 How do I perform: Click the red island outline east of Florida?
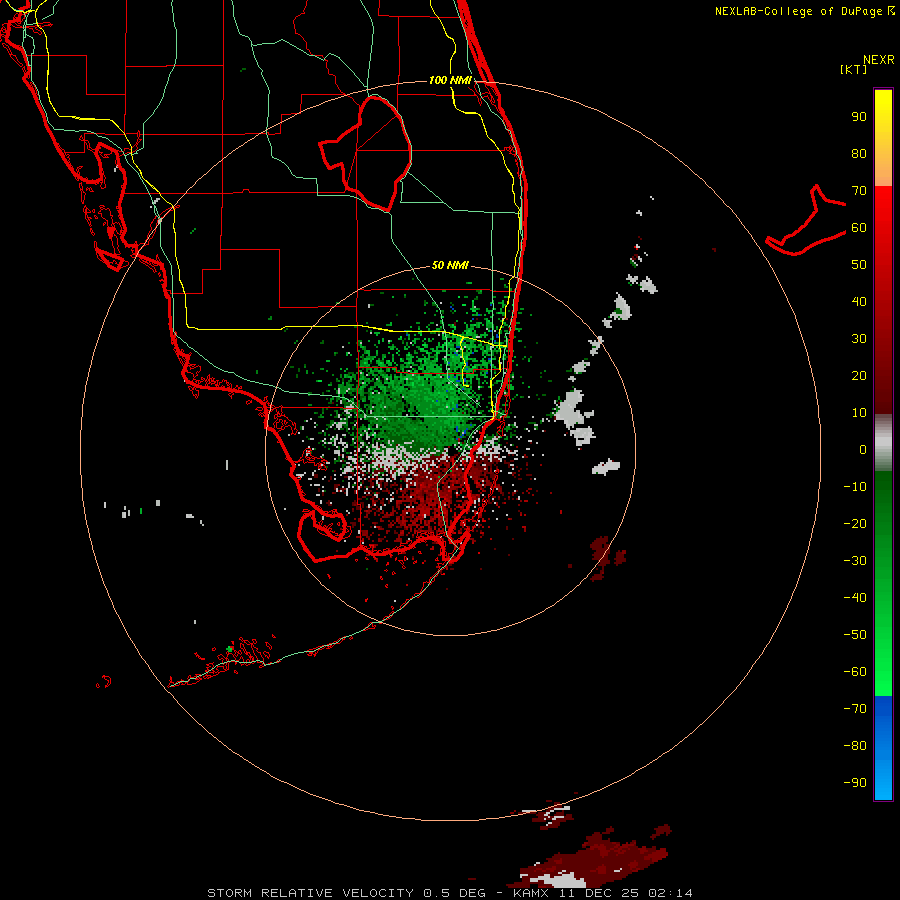click(x=806, y=220)
